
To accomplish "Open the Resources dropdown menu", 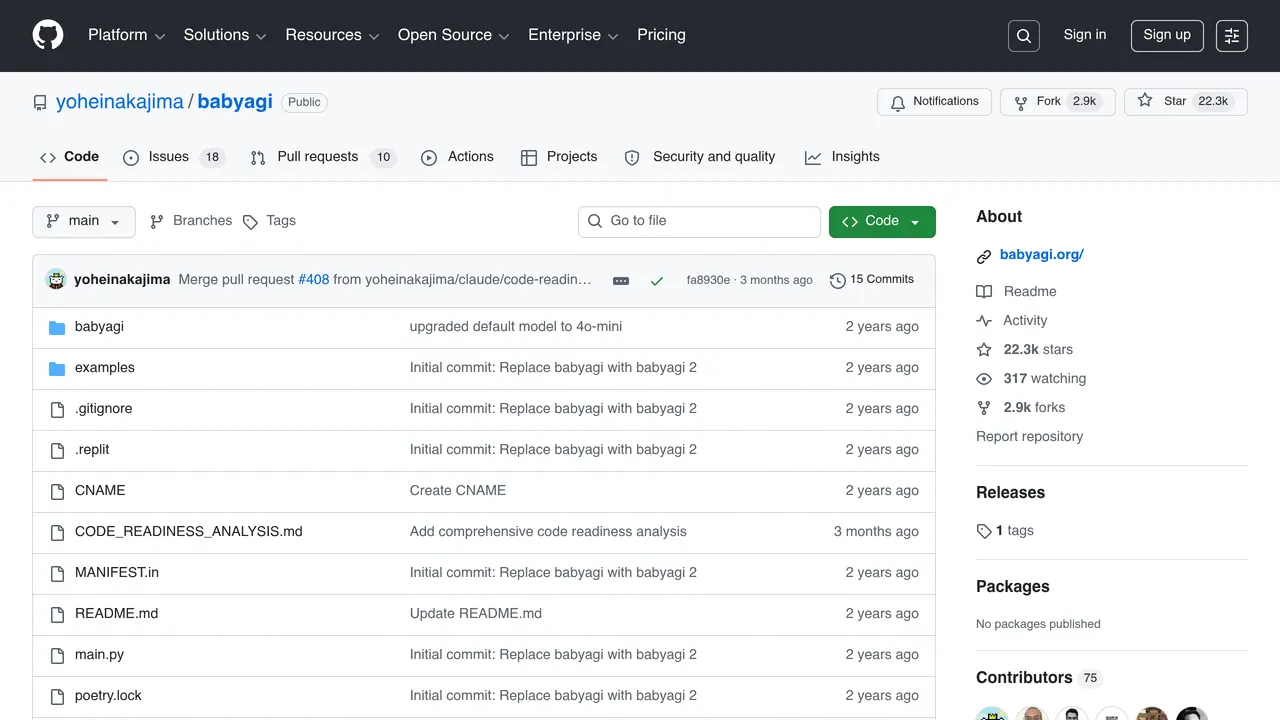I will [332, 35].
